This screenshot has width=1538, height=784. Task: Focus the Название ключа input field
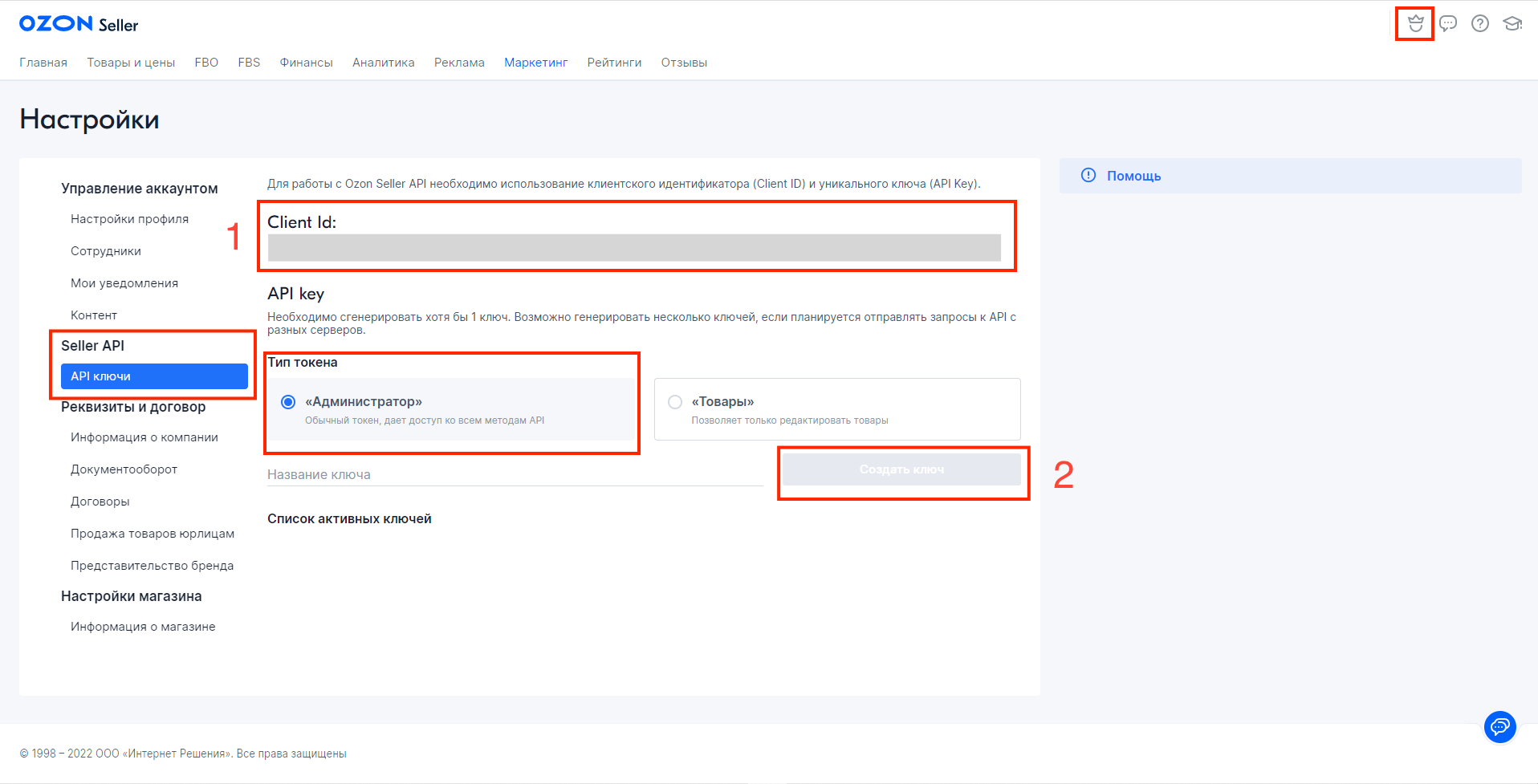tap(515, 474)
